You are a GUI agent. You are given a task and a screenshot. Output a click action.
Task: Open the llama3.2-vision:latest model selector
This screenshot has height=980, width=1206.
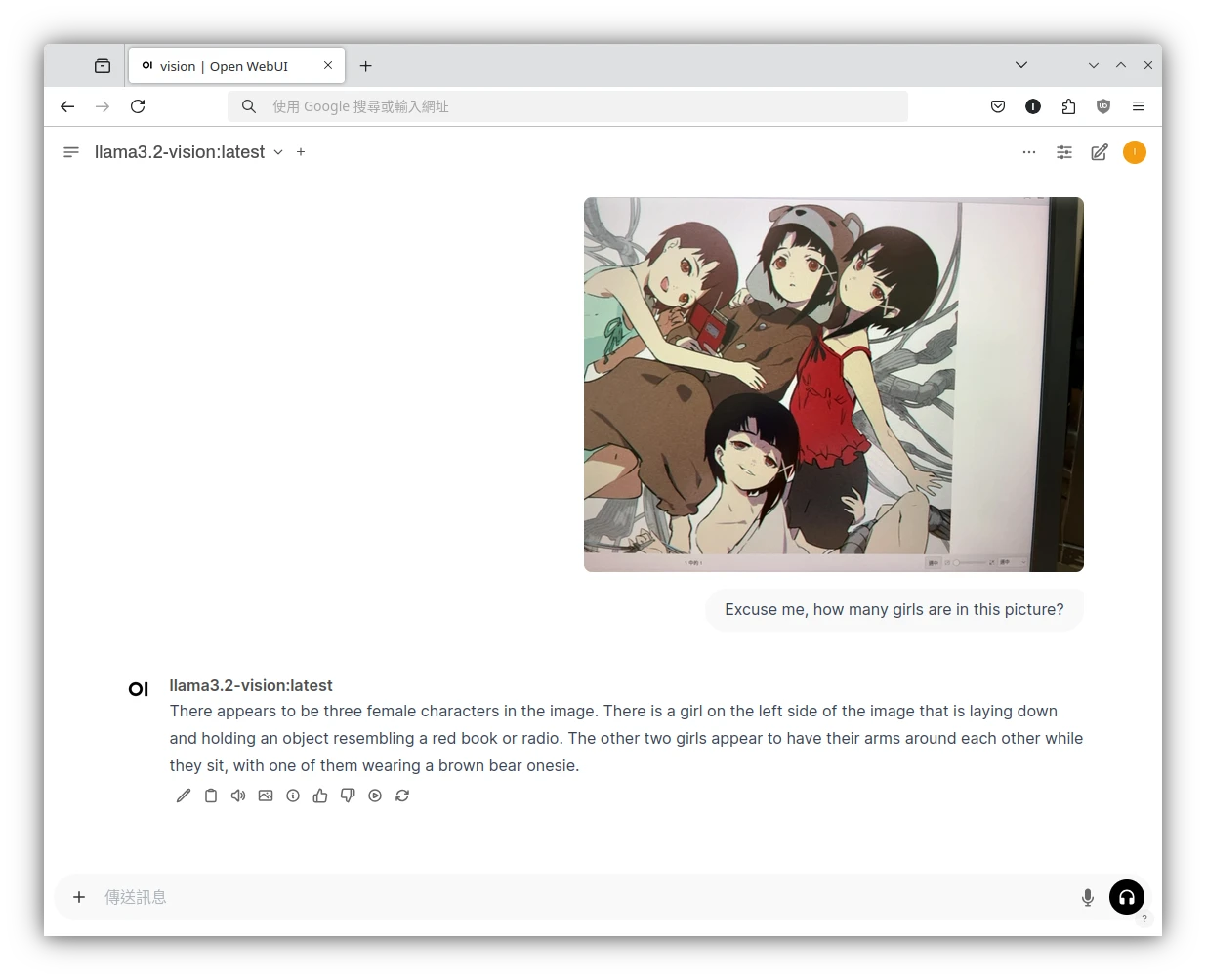click(188, 152)
